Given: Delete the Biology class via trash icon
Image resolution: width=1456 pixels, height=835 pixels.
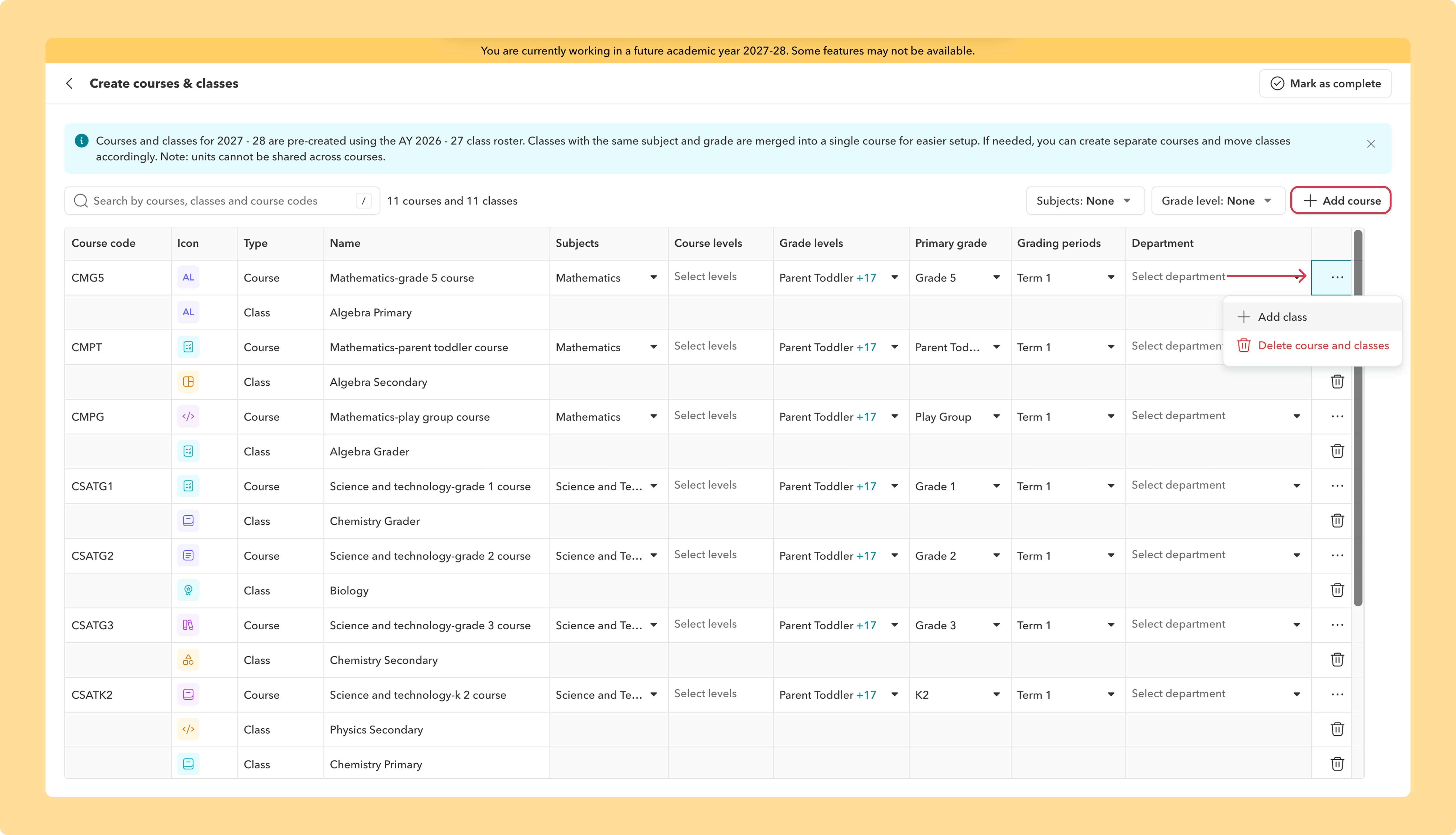Looking at the screenshot, I should point(1337,591).
